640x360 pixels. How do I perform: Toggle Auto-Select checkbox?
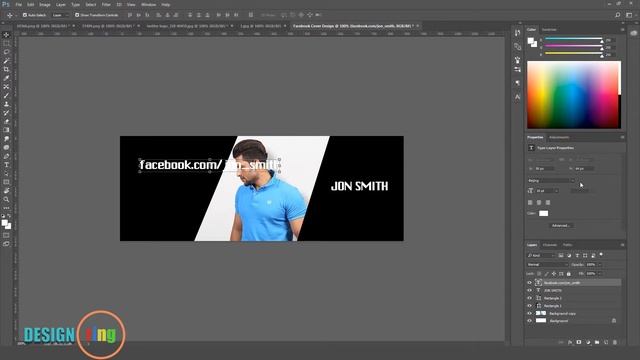[x=24, y=15]
